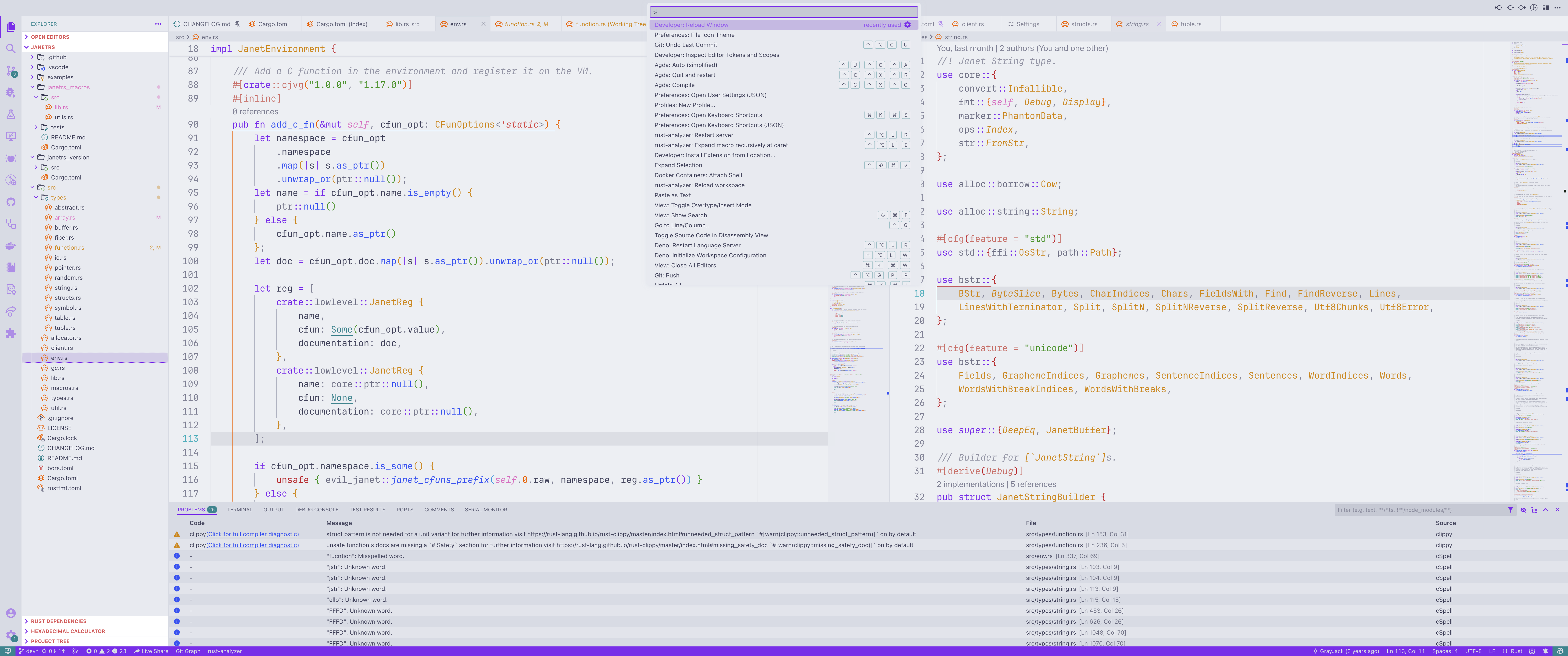
Task: Select 'Preferences: File Icon Theme' command
Action: point(694,35)
